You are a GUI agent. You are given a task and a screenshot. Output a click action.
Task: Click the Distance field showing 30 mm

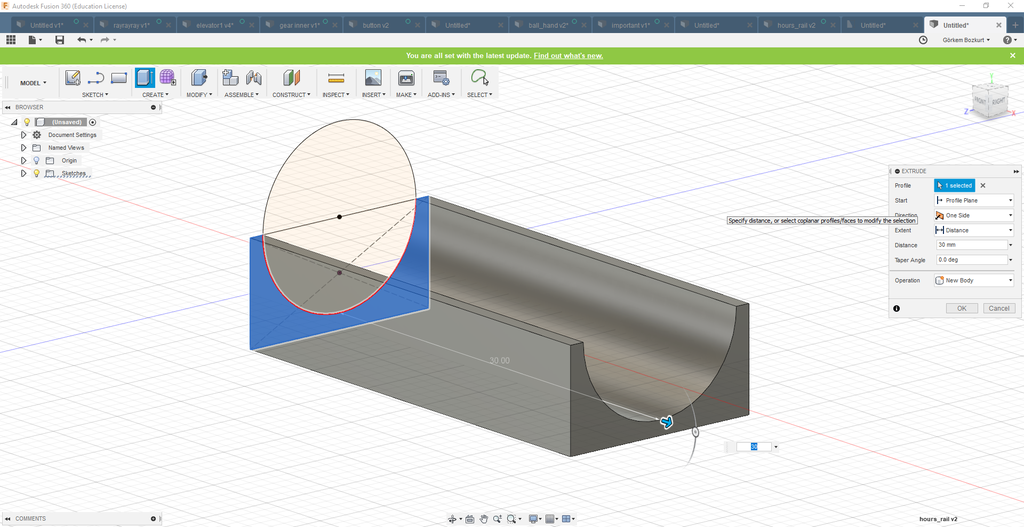coord(969,245)
